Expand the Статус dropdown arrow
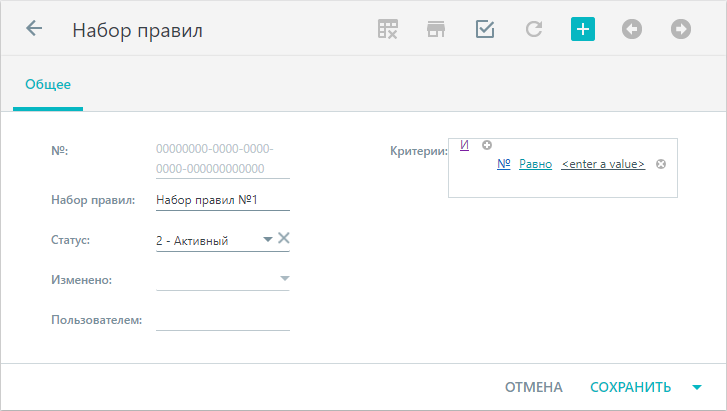The height and width of the screenshot is (411, 727). [268, 239]
